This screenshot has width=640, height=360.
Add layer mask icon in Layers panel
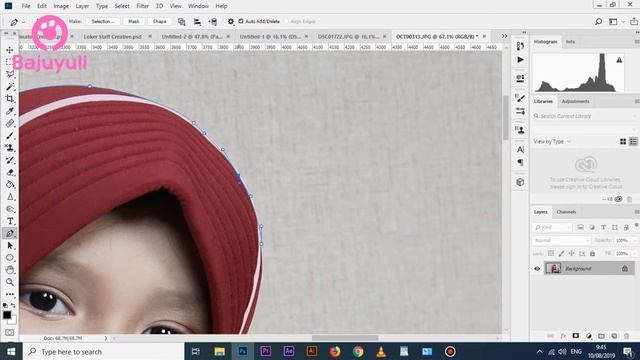576,336
